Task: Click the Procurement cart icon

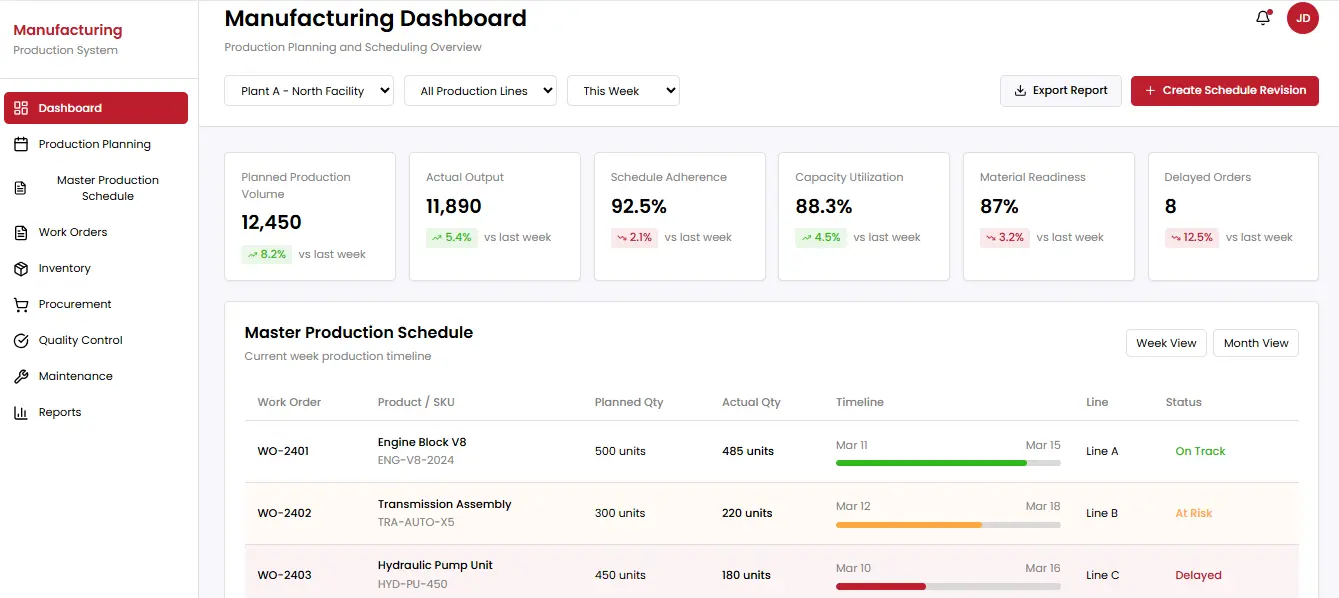Action: coord(21,304)
